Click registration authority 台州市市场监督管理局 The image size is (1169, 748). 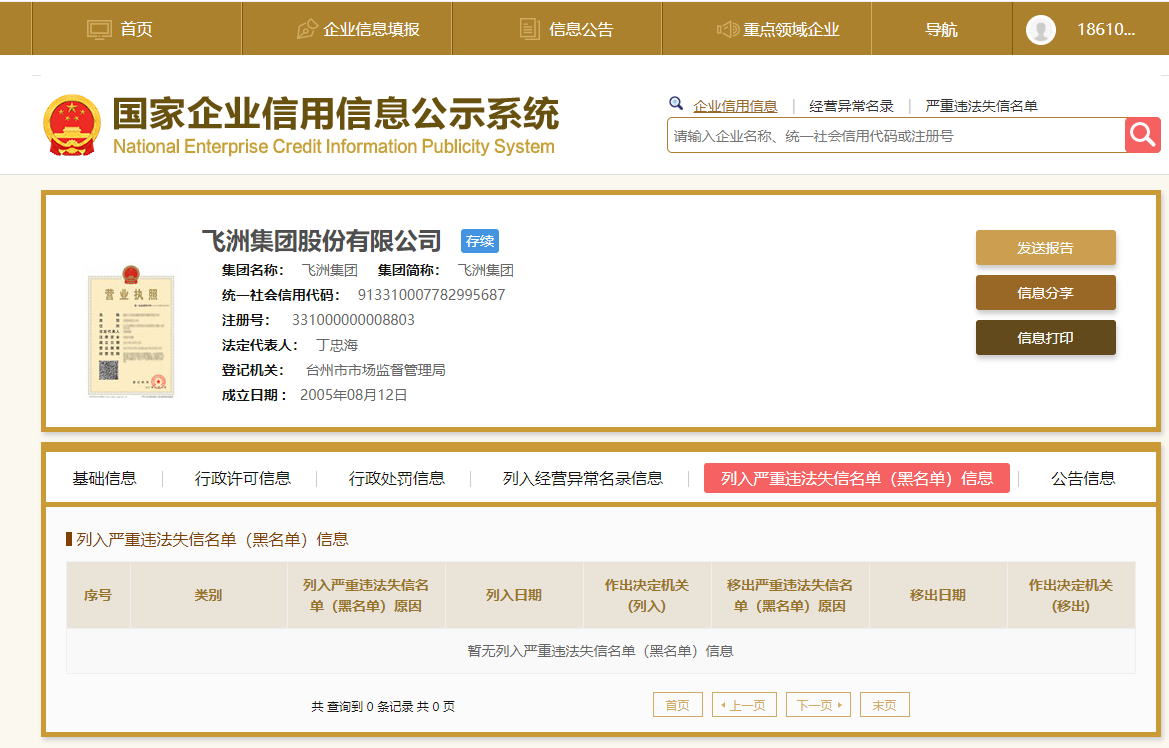[x=376, y=370]
